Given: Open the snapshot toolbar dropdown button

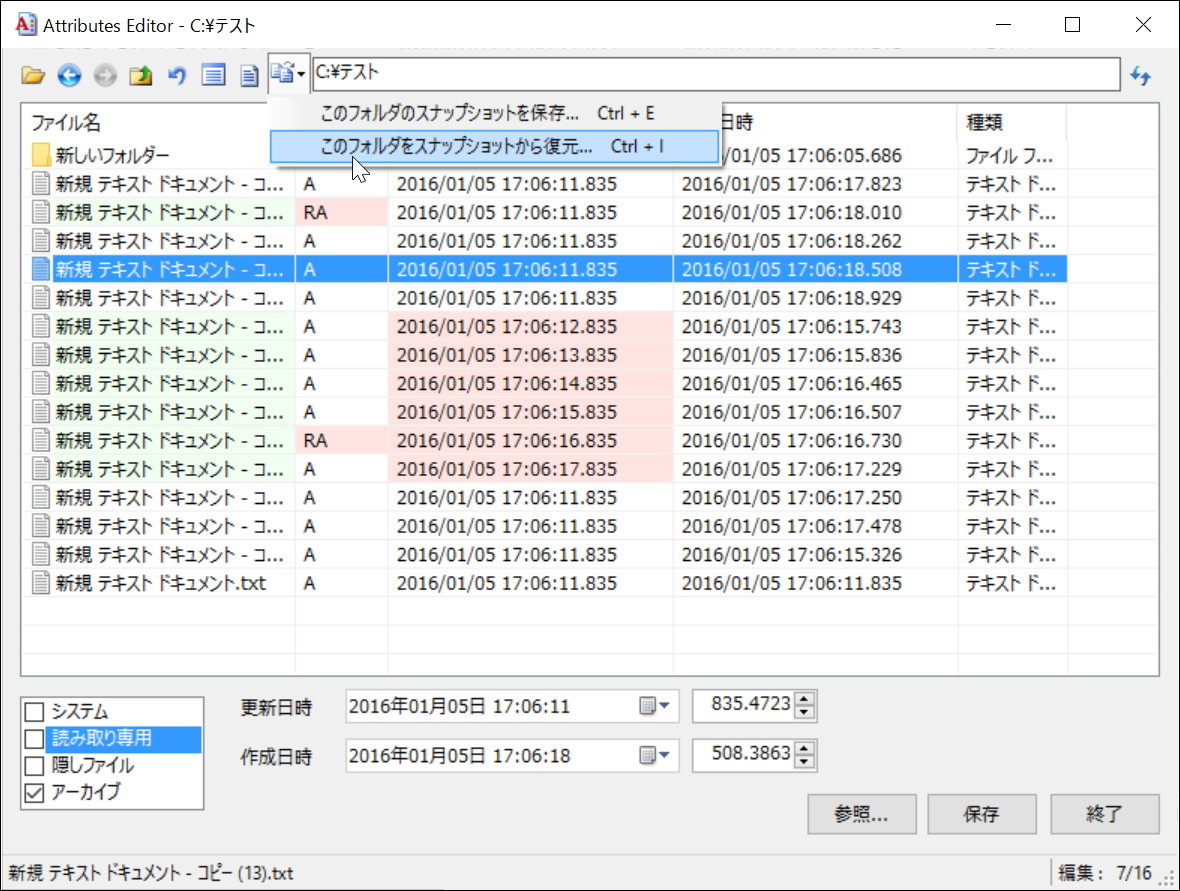Looking at the screenshot, I should click(288, 74).
